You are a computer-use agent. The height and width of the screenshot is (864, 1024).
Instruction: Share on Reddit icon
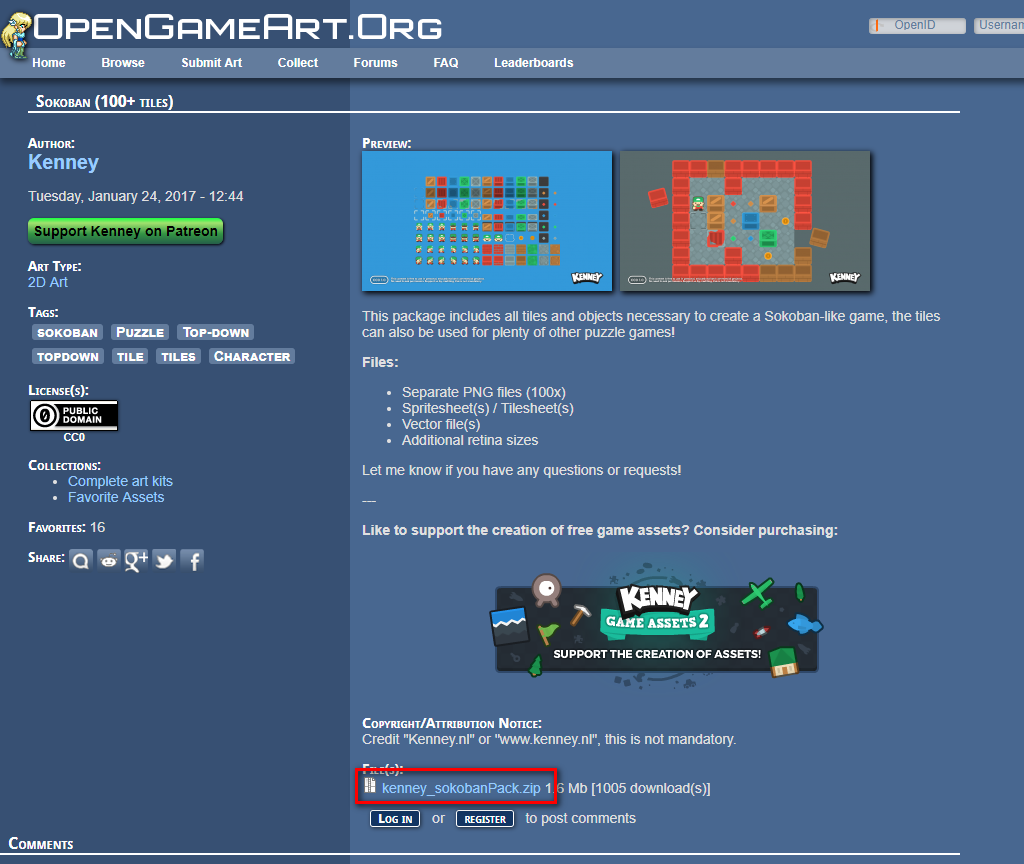(108, 560)
